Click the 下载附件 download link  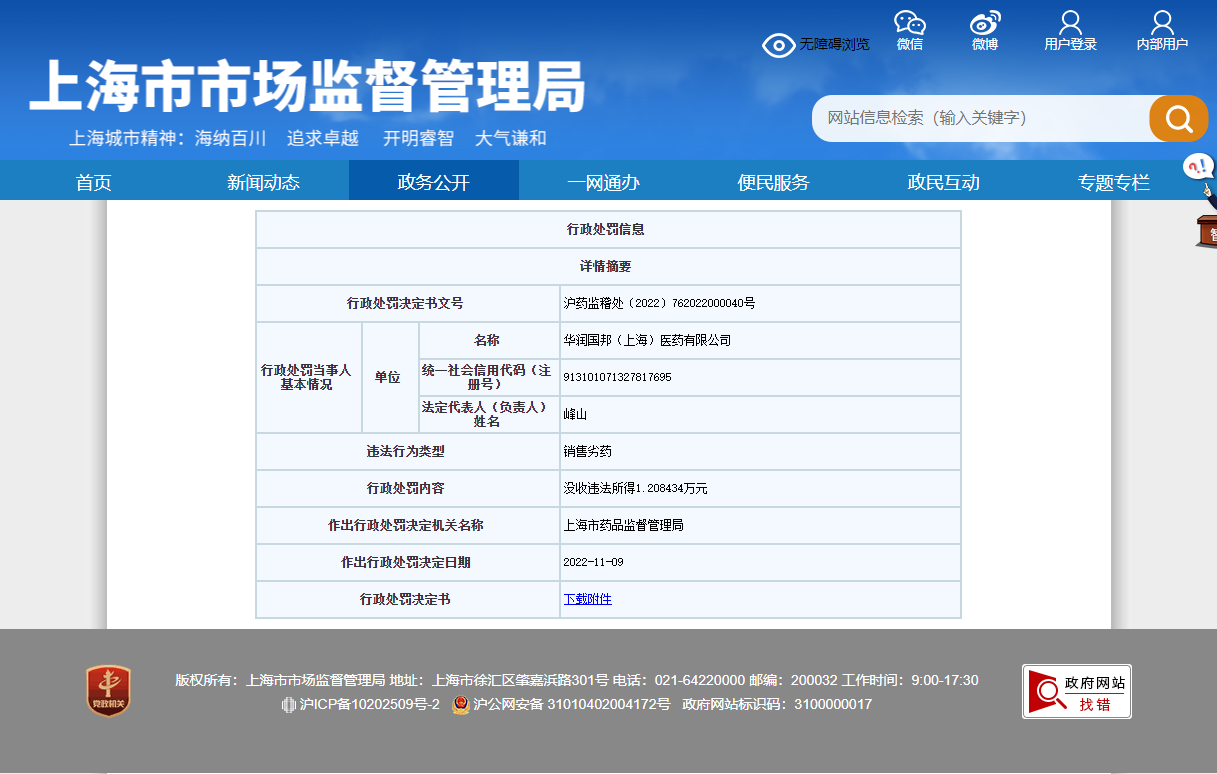point(587,599)
